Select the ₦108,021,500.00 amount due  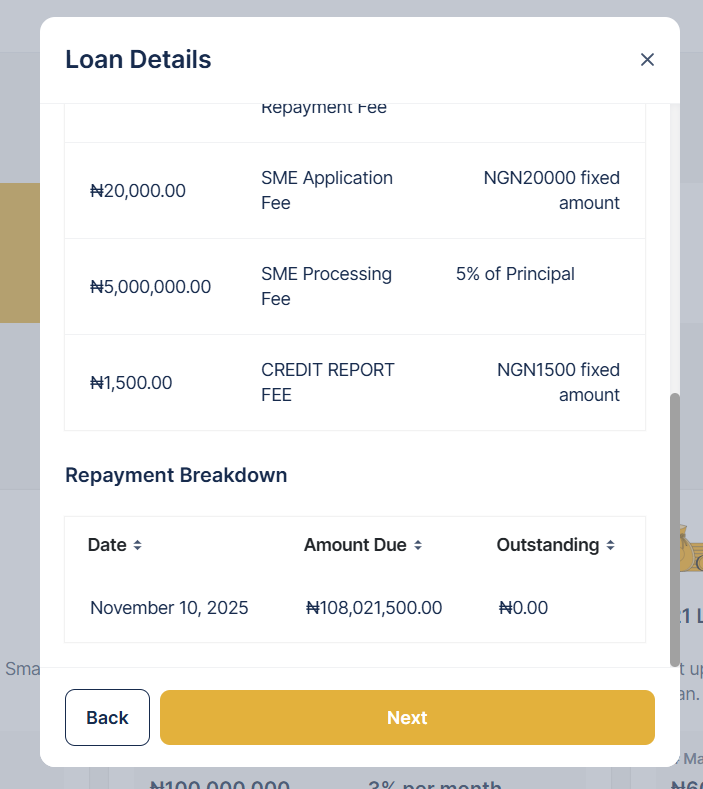pos(374,608)
